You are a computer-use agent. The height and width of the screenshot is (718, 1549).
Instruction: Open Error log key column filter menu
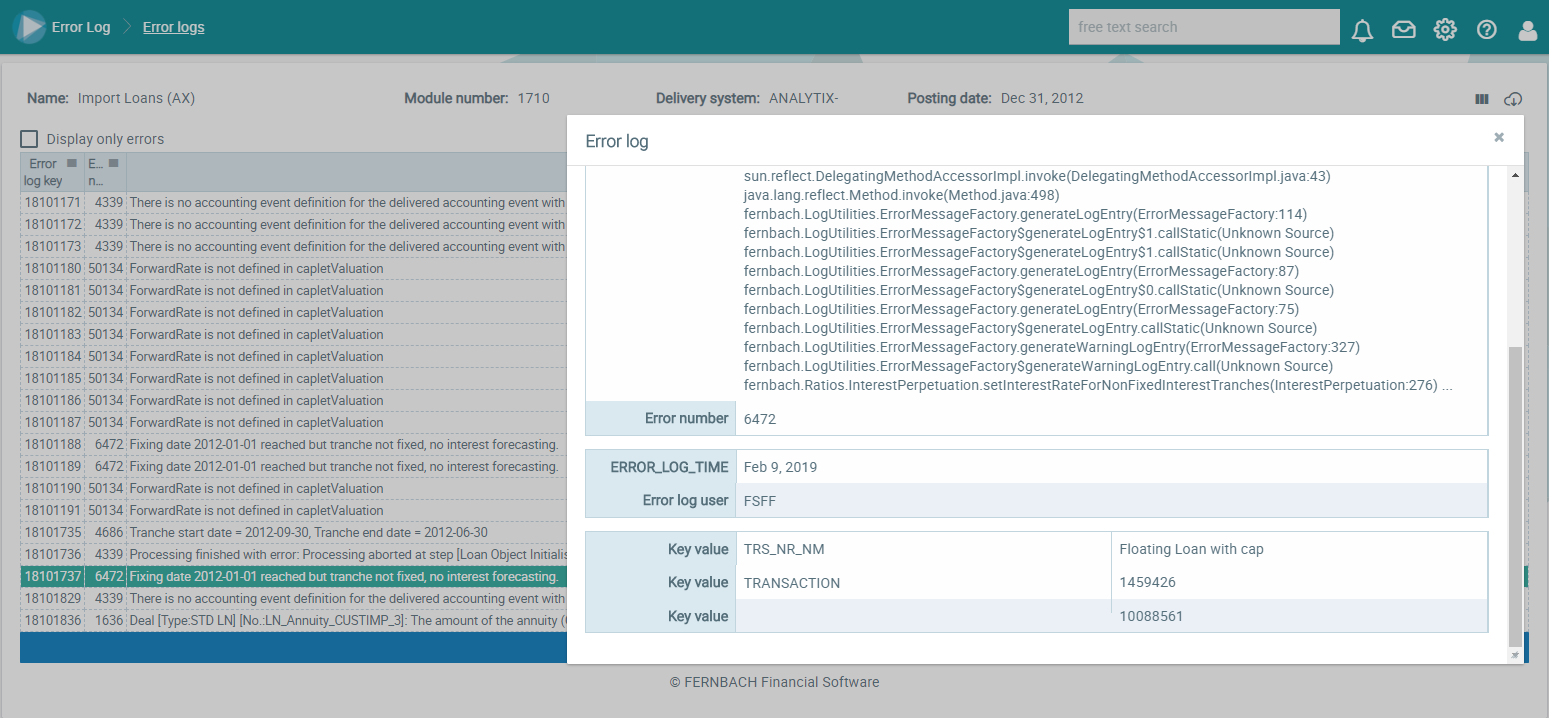click(x=71, y=163)
